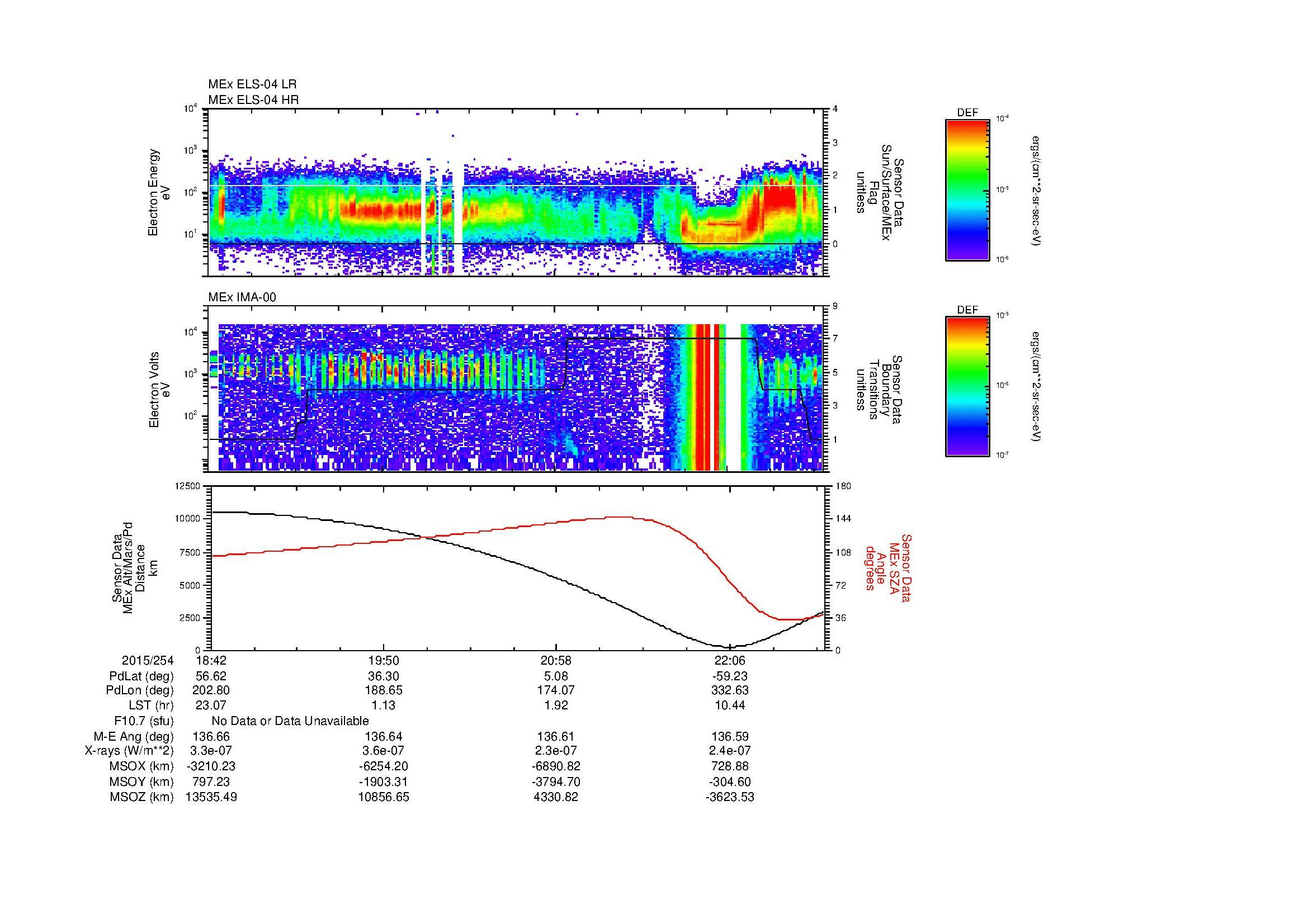Image resolution: width=1308 pixels, height=924 pixels.
Task: Click the 18:42 time tick label
Action: click(211, 660)
